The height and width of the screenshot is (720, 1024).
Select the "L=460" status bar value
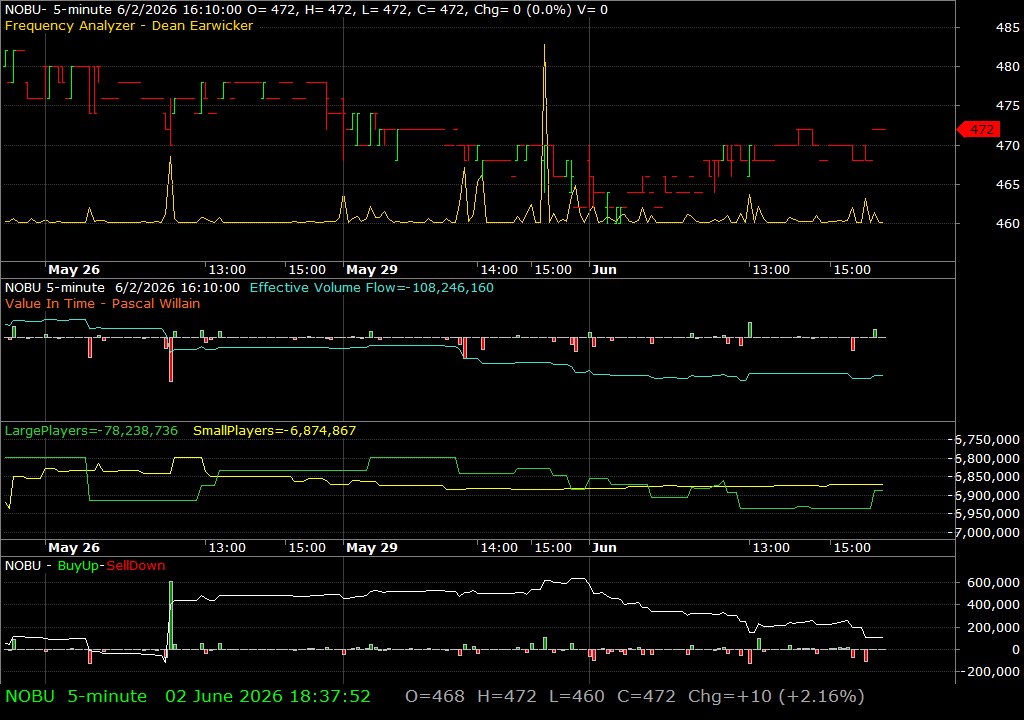pyautogui.click(x=577, y=696)
